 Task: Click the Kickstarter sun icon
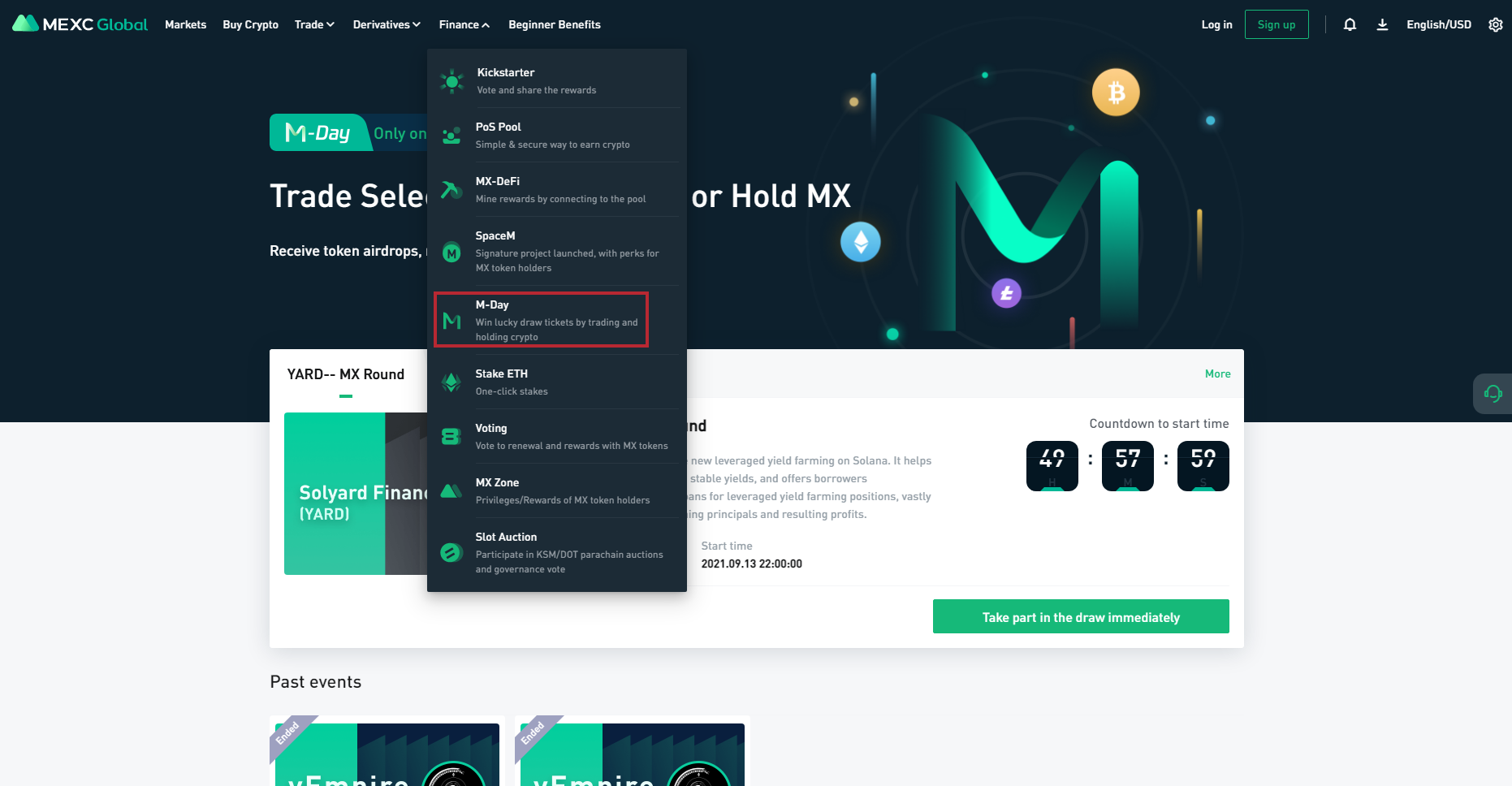point(451,81)
